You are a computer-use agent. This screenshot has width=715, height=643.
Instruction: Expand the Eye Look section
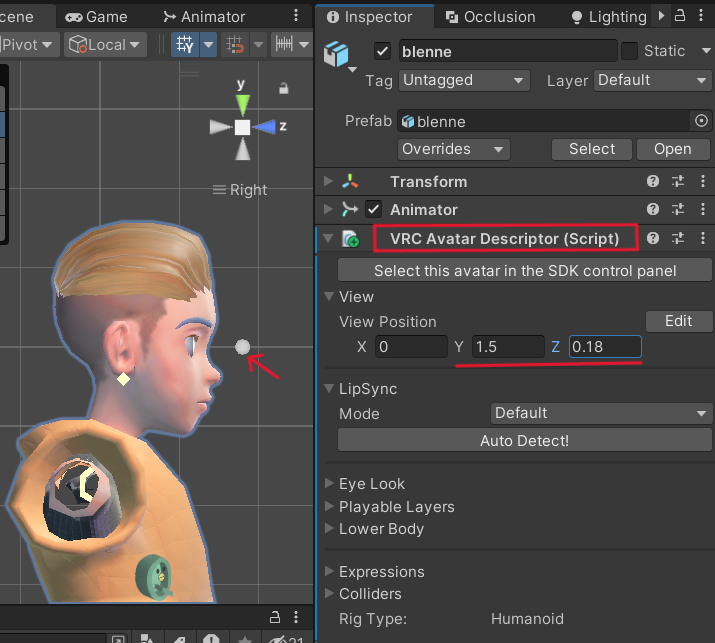(371, 484)
